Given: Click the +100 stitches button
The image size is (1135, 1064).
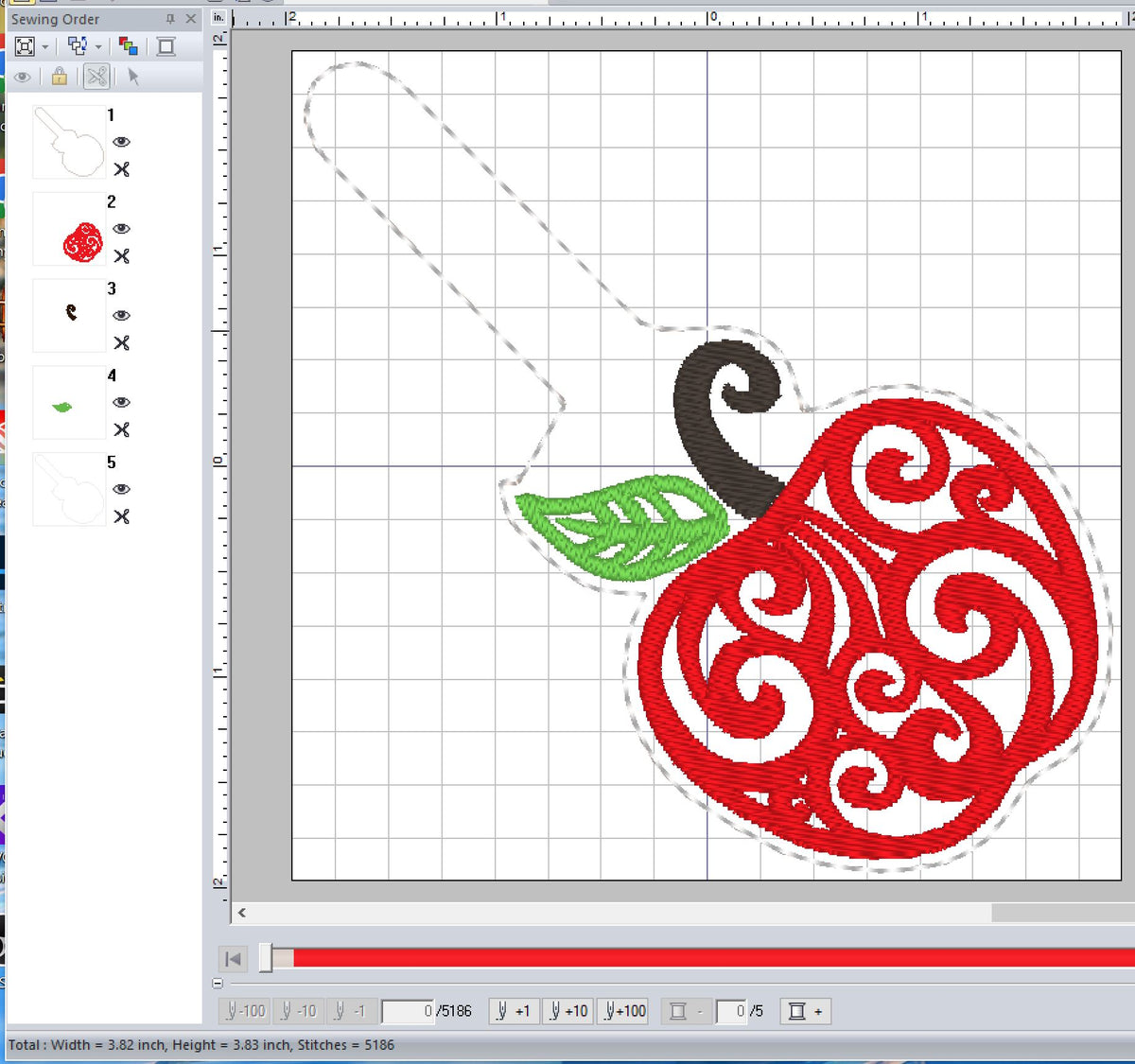Looking at the screenshot, I should click(x=624, y=1011).
